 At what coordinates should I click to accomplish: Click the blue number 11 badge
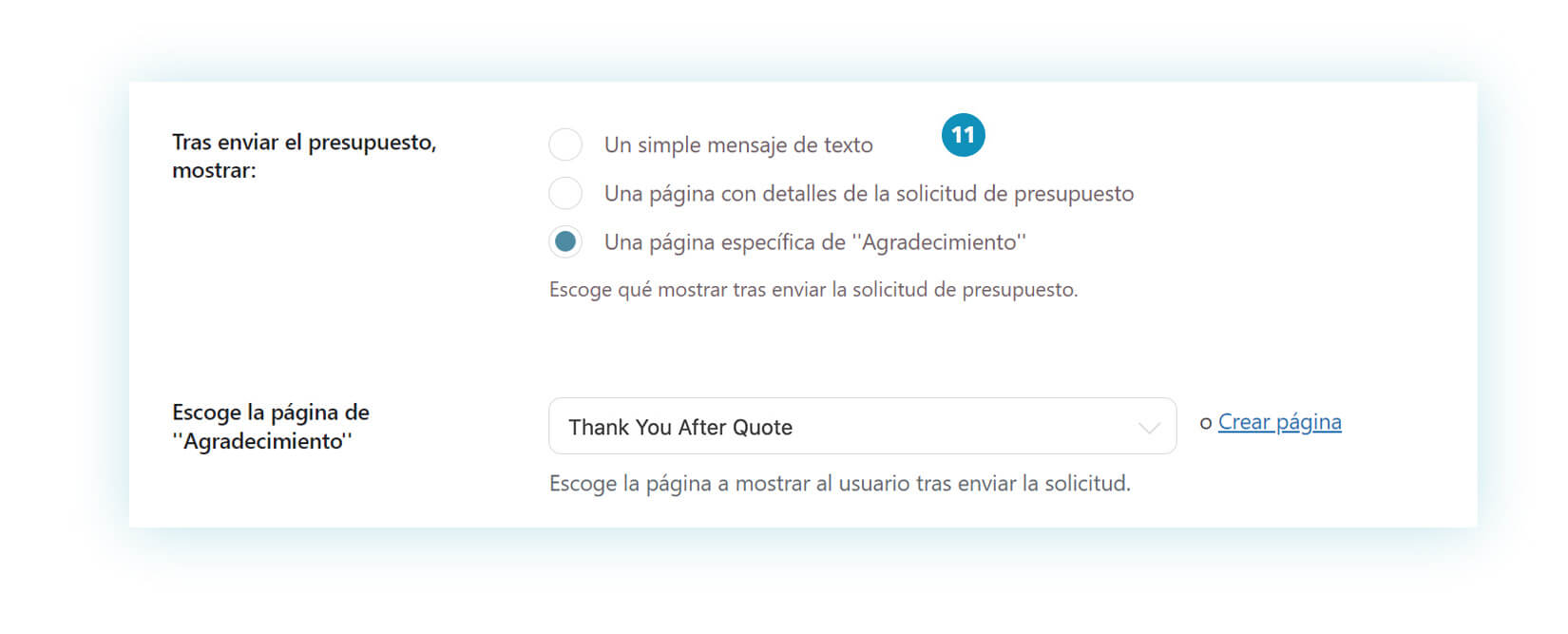[x=963, y=135]
